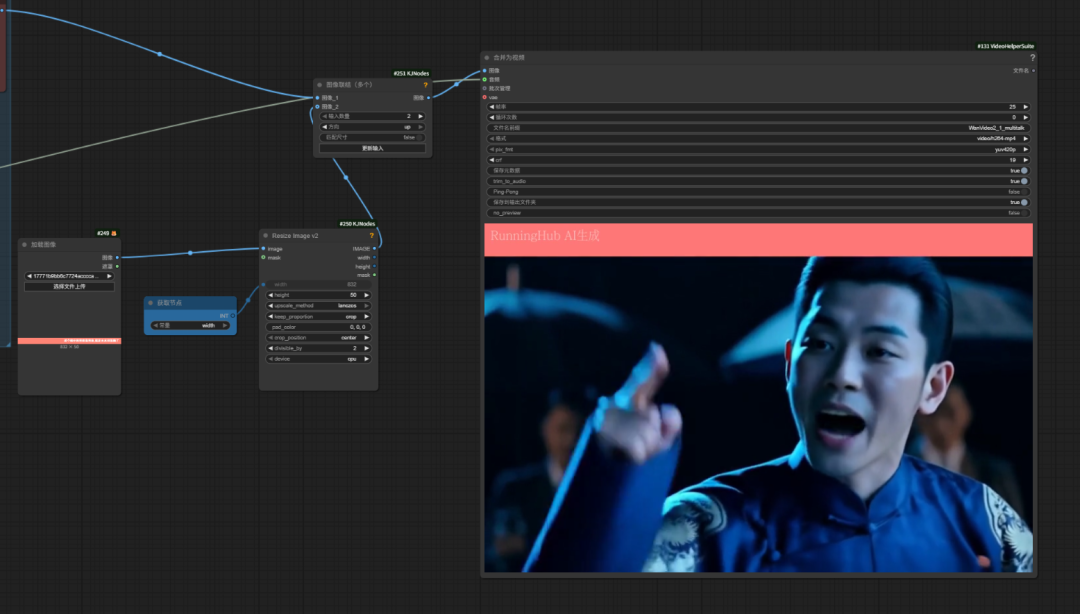Click the INT output socket on 获取节点
The image size is (1080, 614).
tap(233, 316)
